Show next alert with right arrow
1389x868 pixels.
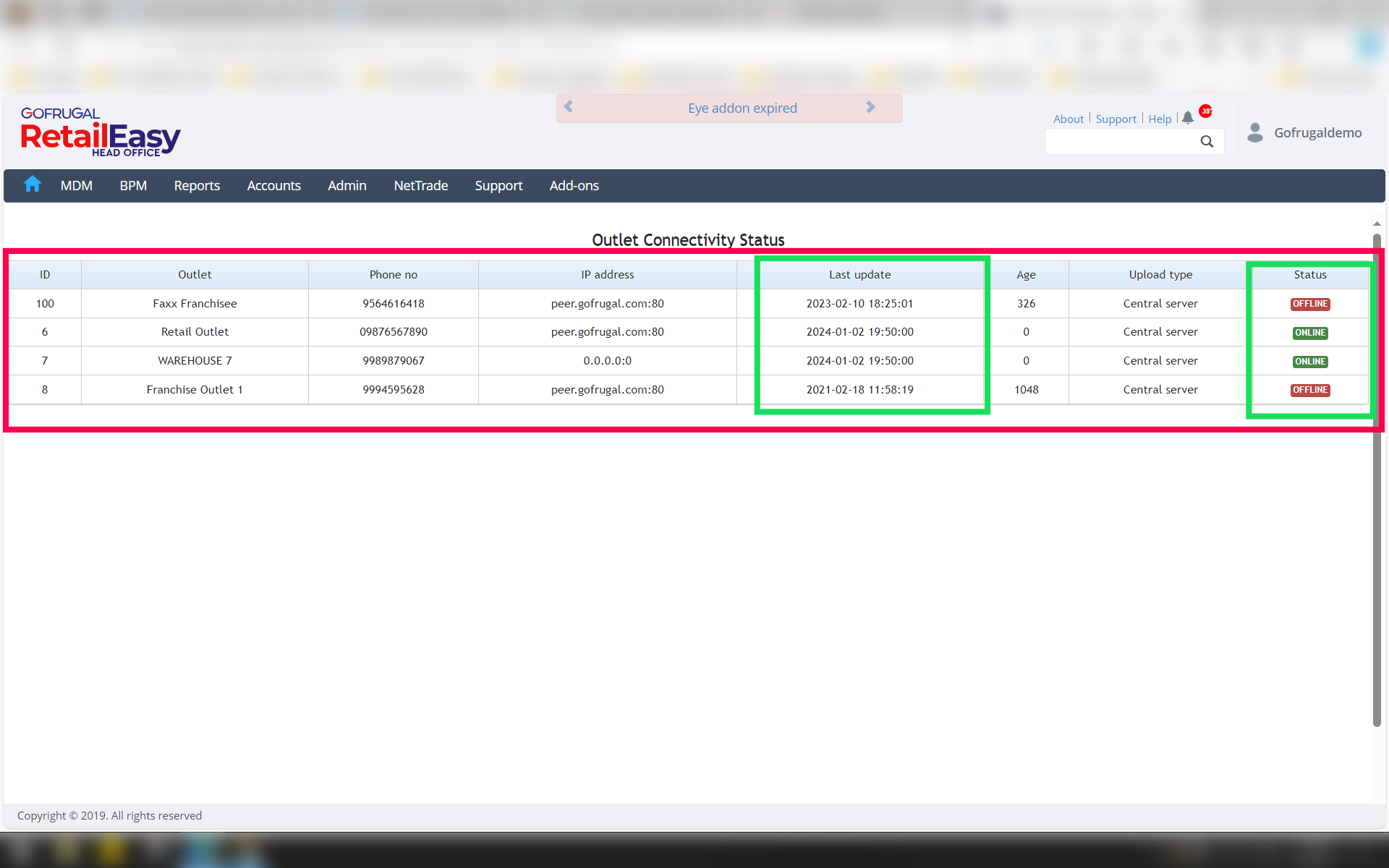tap(870, 107)
